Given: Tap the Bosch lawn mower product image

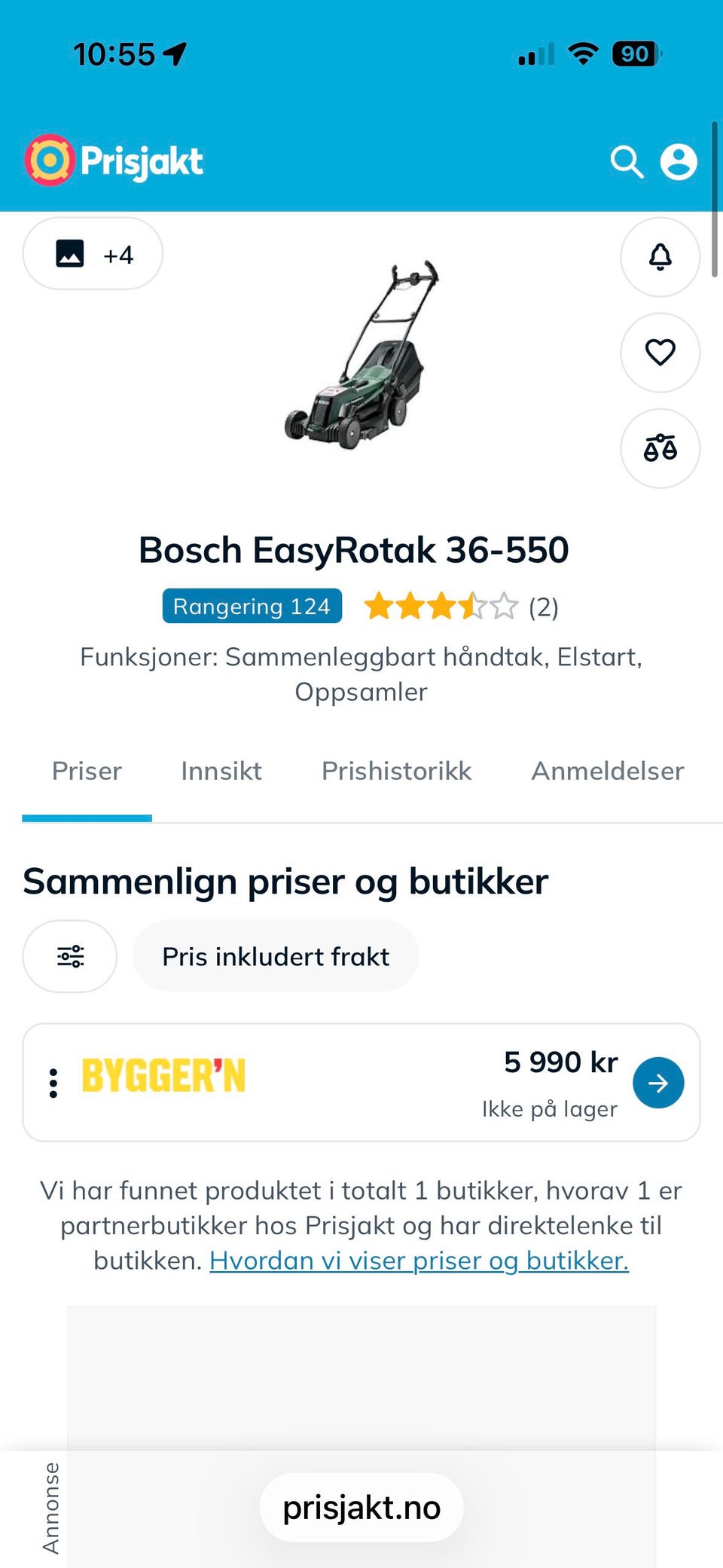Looking at the screenshot, I should point(361,354).
